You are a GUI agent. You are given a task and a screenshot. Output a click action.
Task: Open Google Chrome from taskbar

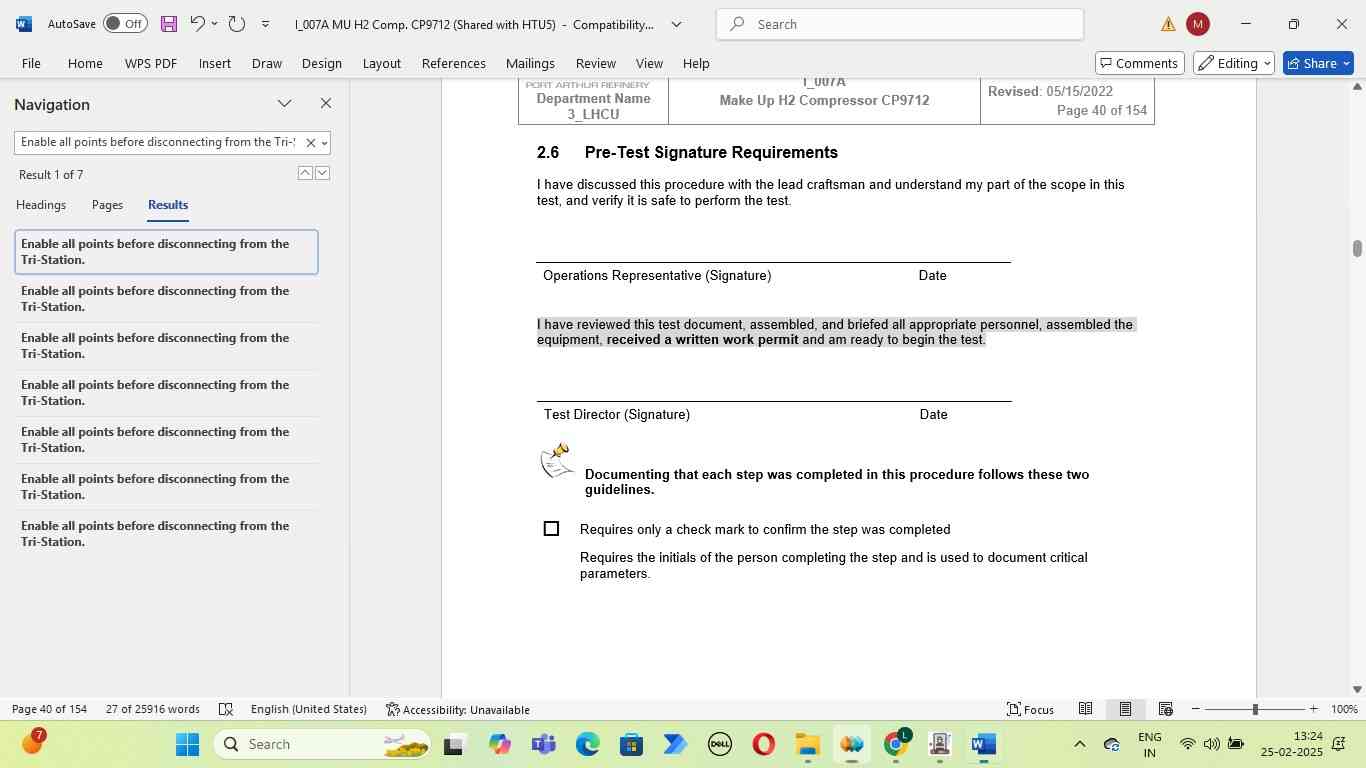tap(897, 743)
